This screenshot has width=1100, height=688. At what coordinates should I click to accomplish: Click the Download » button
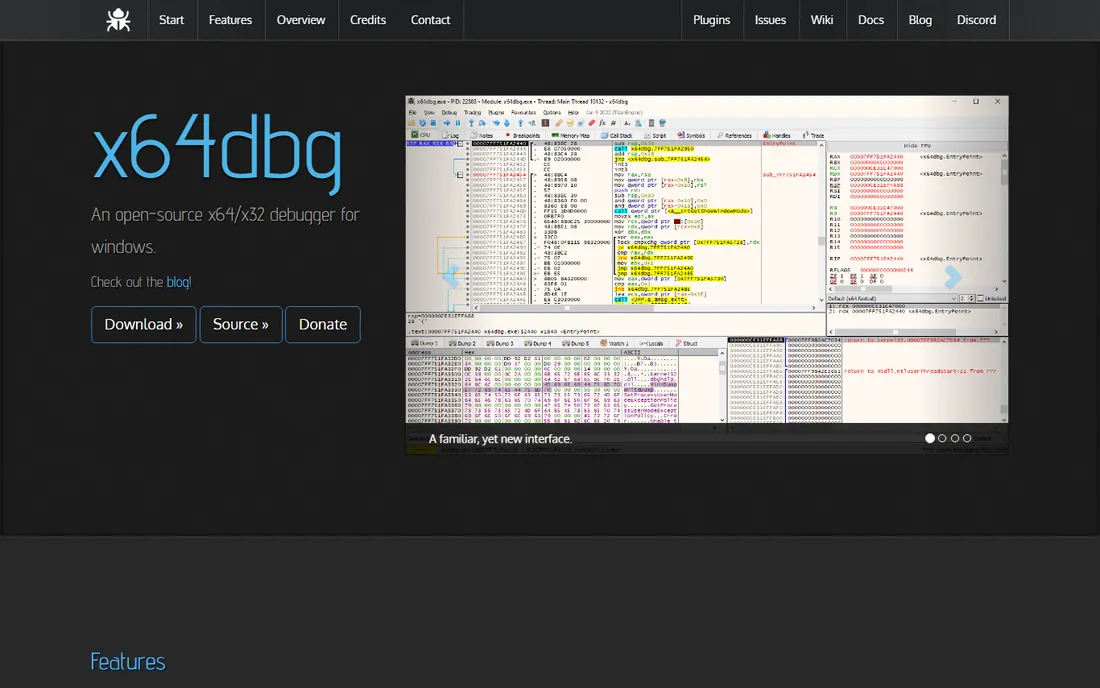[143, 324]
